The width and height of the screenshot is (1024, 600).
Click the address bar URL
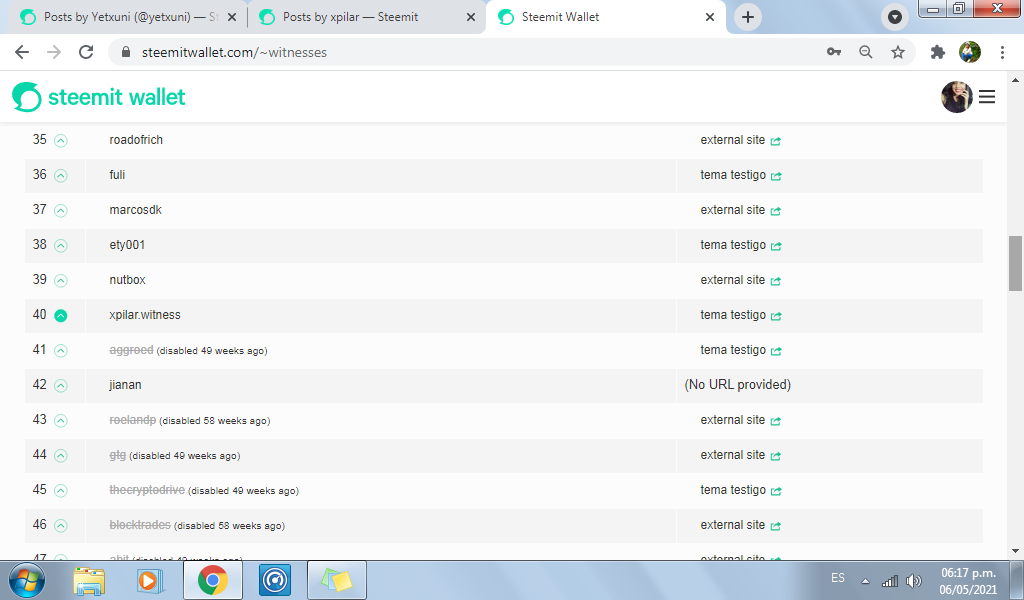234,52
